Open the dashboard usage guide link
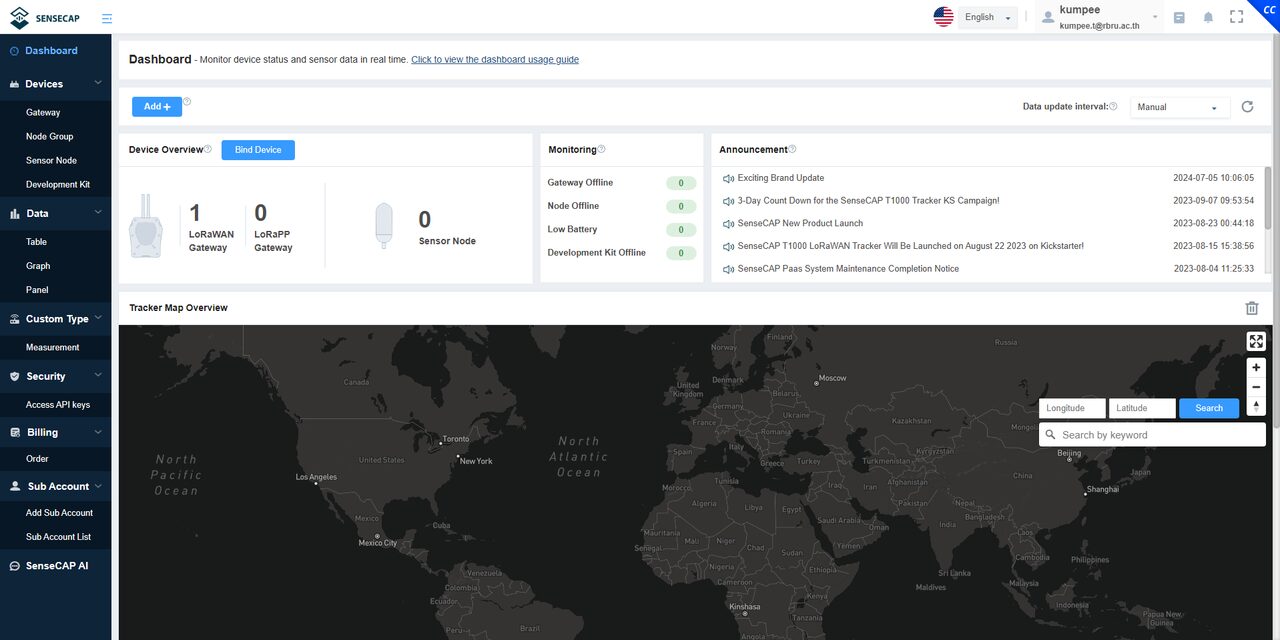This screenshot has height=640, width=1280. point(495,60)
